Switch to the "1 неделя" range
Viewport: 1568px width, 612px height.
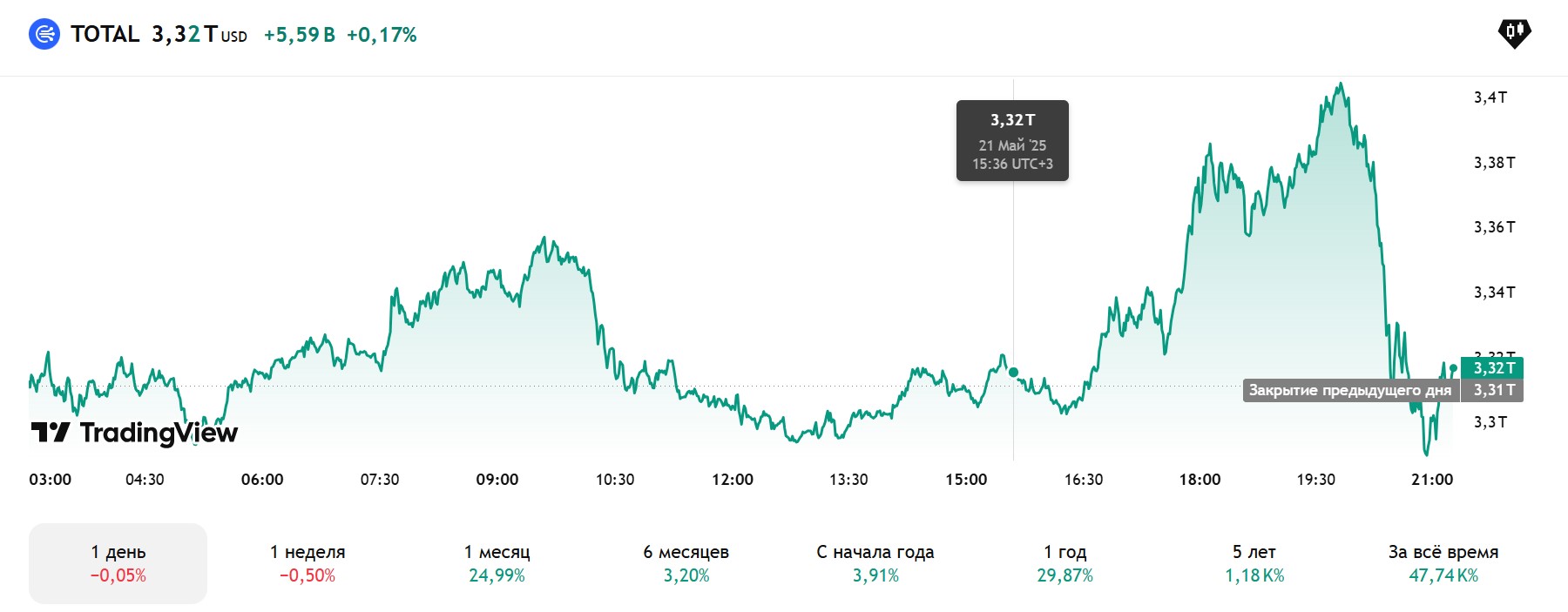coord(308,563)
